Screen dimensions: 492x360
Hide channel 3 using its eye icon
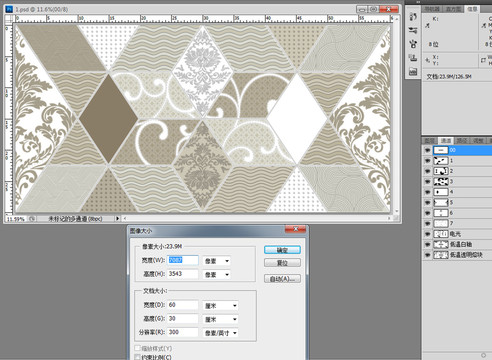(427, 182)
